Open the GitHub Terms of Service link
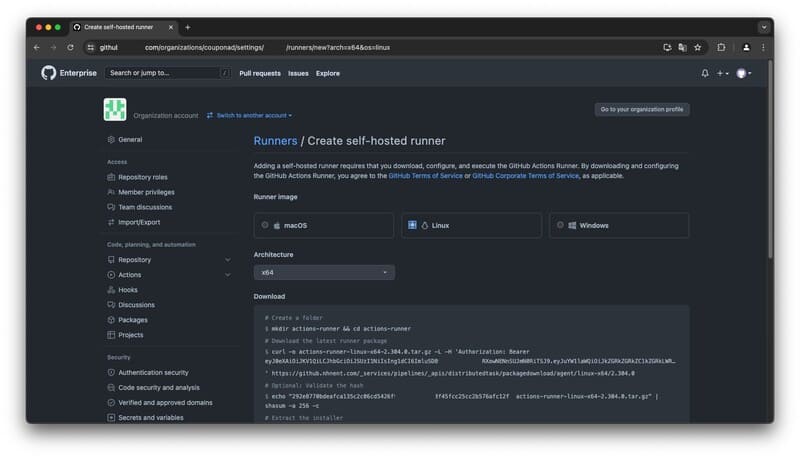Image resolution: width=800 pixels, height=458 pixels. pyautogui.click(x=426, y=175)
